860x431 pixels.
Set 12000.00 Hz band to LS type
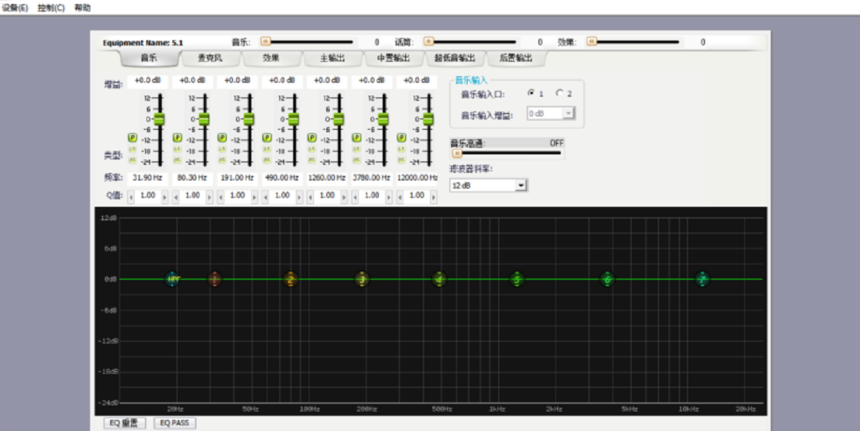401,149
